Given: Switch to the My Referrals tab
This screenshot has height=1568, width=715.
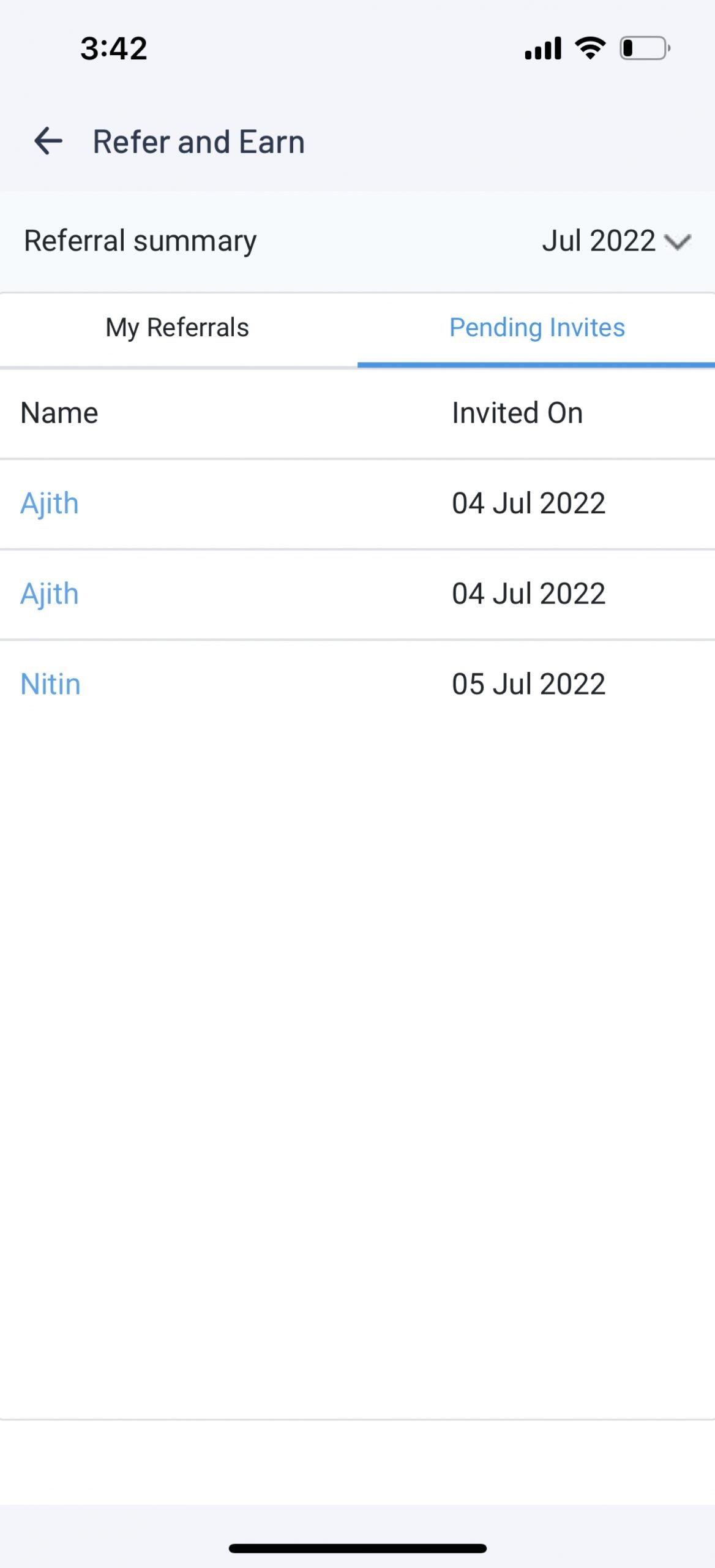Looking at the screenshot, I should coord(178,328).
